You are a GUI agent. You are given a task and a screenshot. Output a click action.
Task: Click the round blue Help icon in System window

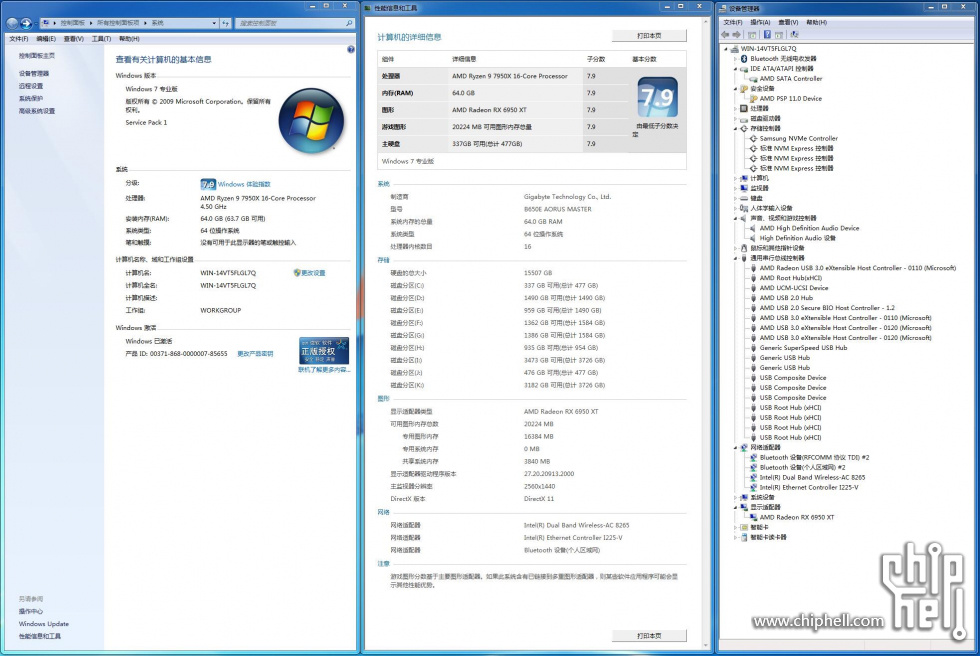351,49
